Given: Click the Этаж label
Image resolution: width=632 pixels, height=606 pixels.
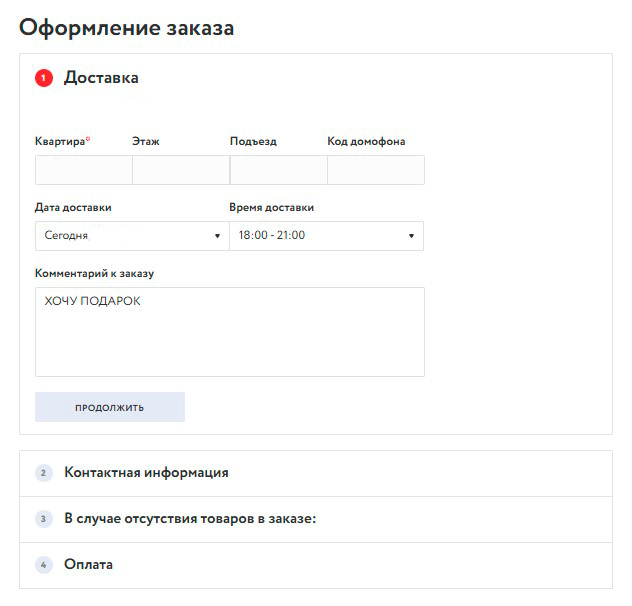Looking at the screenshot, I should click(146, 142).
